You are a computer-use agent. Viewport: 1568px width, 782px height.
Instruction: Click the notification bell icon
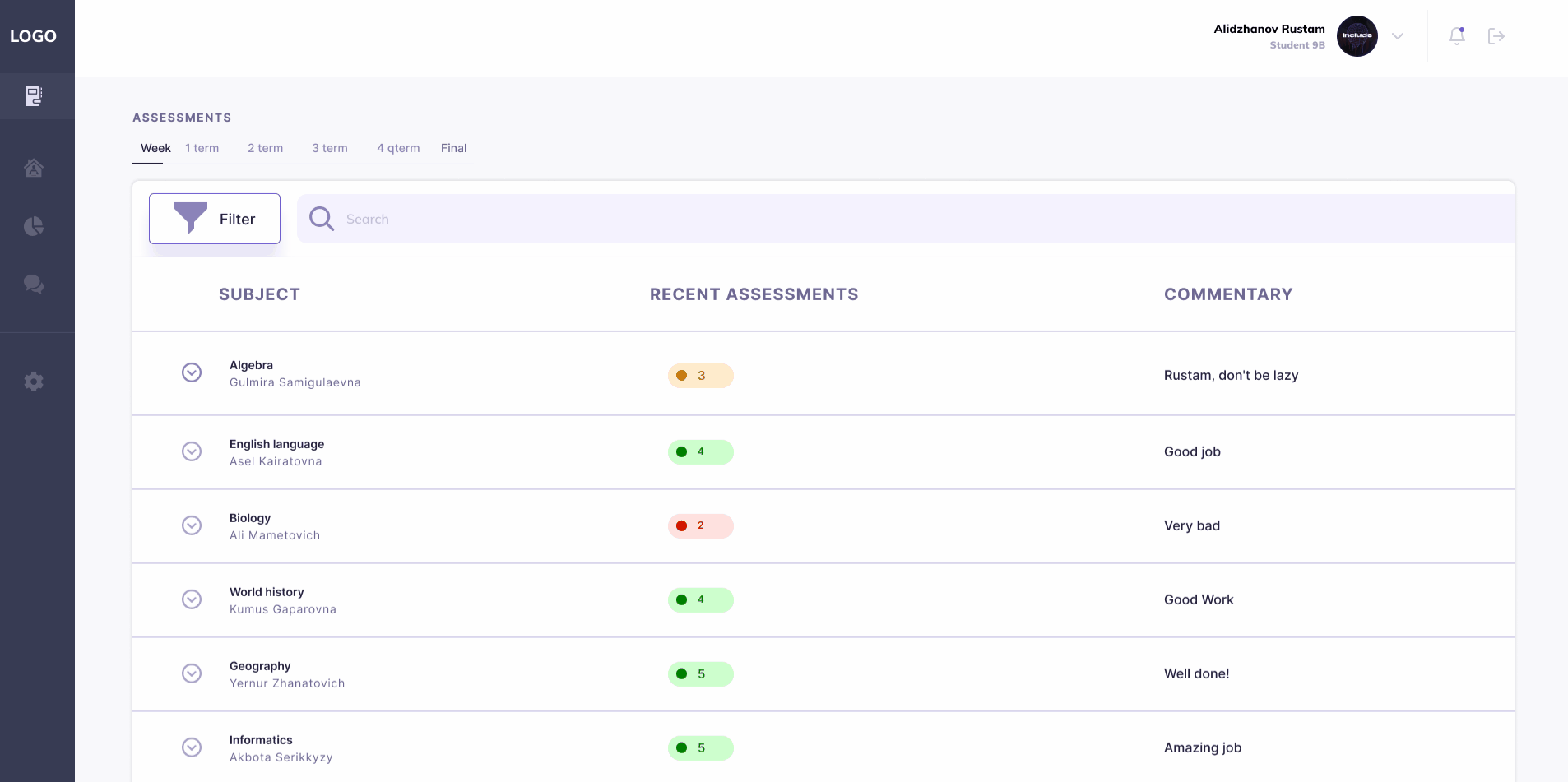point(1457,35)
